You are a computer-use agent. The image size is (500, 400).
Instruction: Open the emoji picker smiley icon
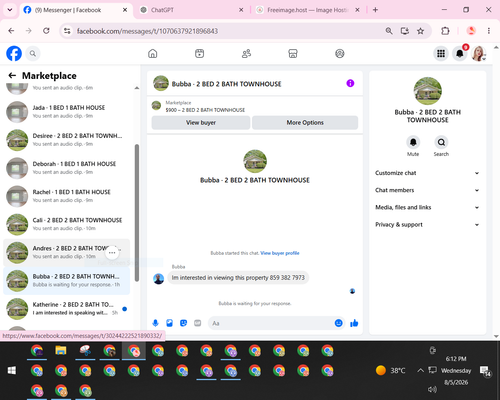point(338,323)
